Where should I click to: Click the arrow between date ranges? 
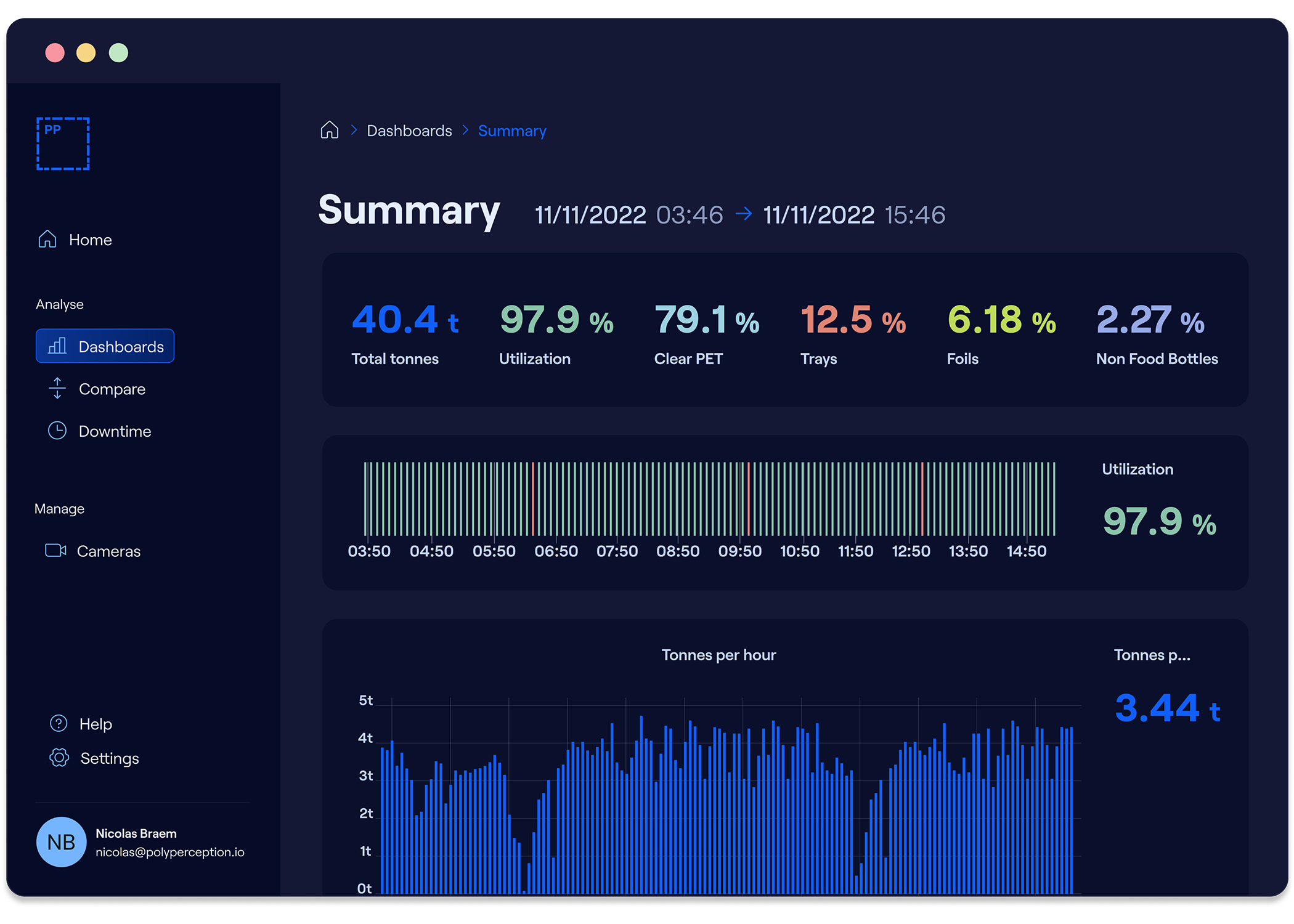744,214
